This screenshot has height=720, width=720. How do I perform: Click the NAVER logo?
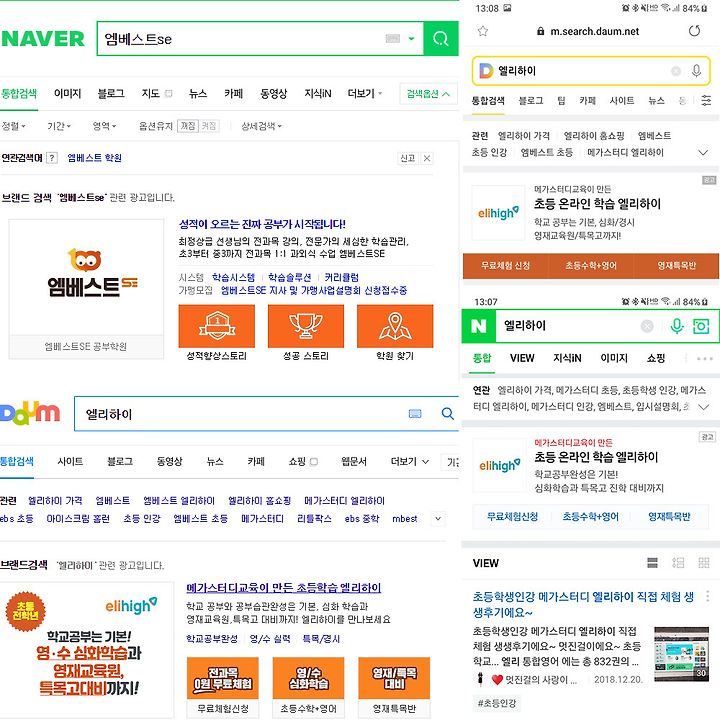point(43,39)
